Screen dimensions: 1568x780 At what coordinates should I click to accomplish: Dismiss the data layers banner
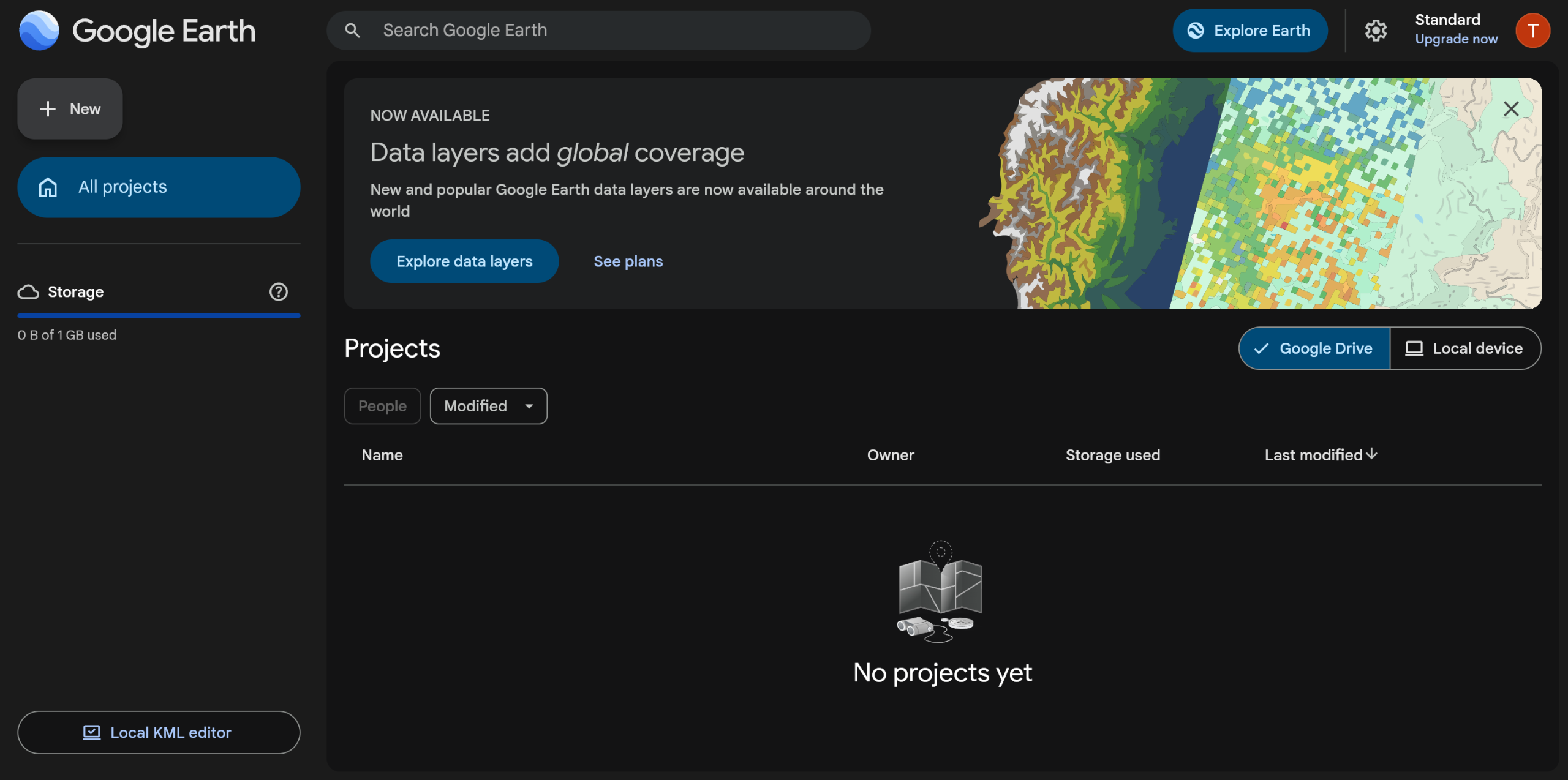click(x=1511, y=109)
